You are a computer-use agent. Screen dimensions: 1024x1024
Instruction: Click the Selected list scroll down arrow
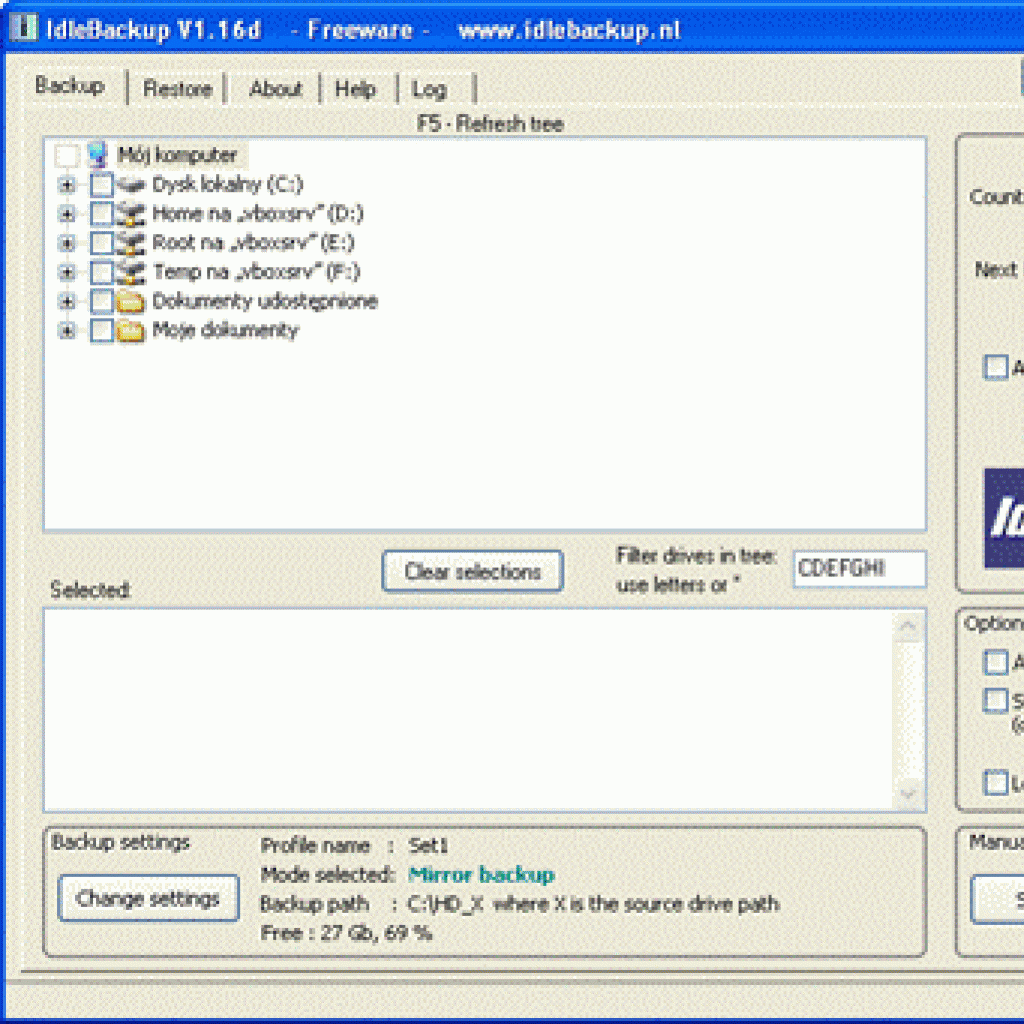[x=908, y=793]
